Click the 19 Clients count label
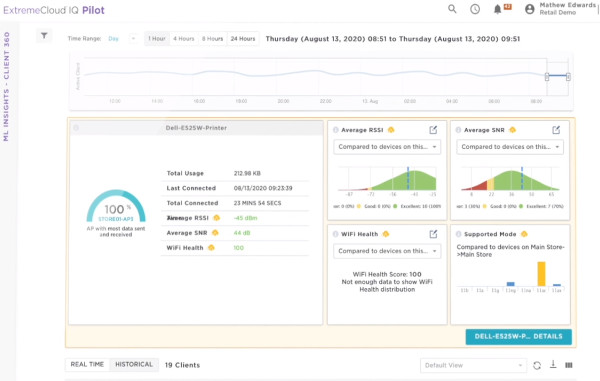 pyautogui.click(x=183, y=365)
